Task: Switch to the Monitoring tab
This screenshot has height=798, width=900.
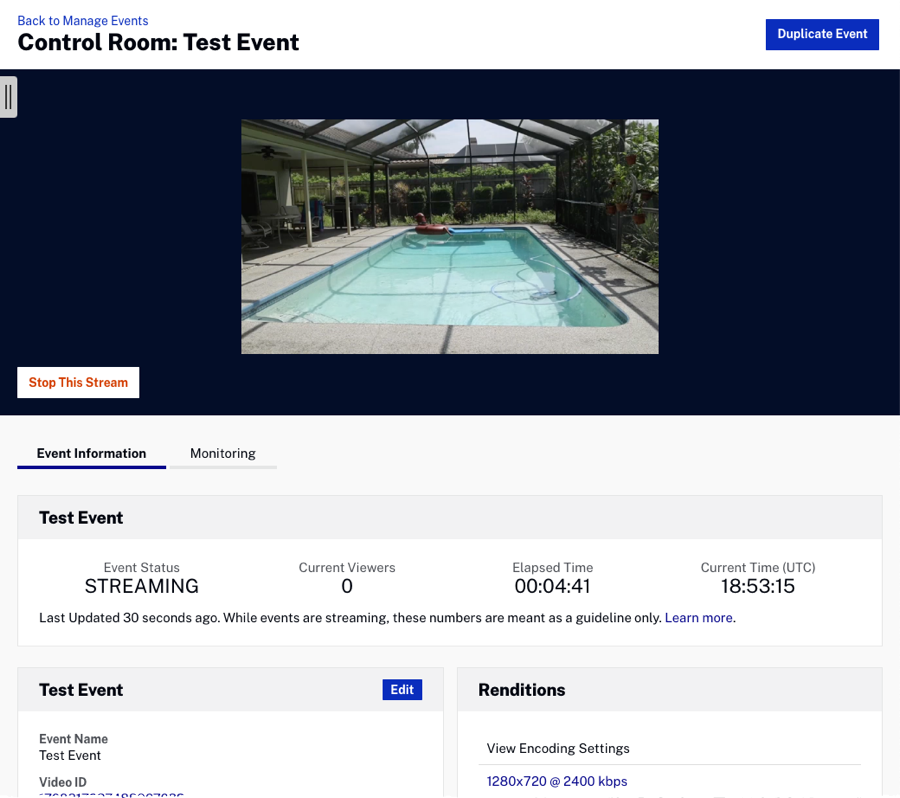Action: (x=222, y=453)
